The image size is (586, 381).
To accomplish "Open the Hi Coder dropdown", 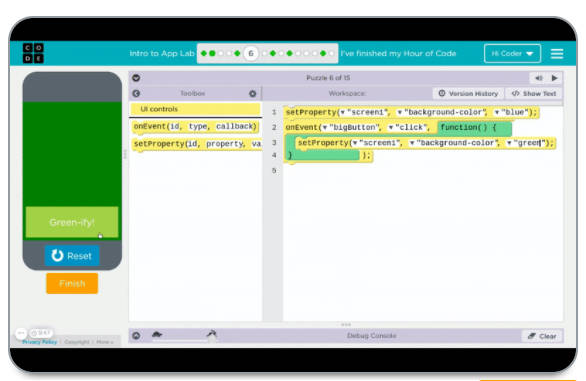I will [512, 53].
